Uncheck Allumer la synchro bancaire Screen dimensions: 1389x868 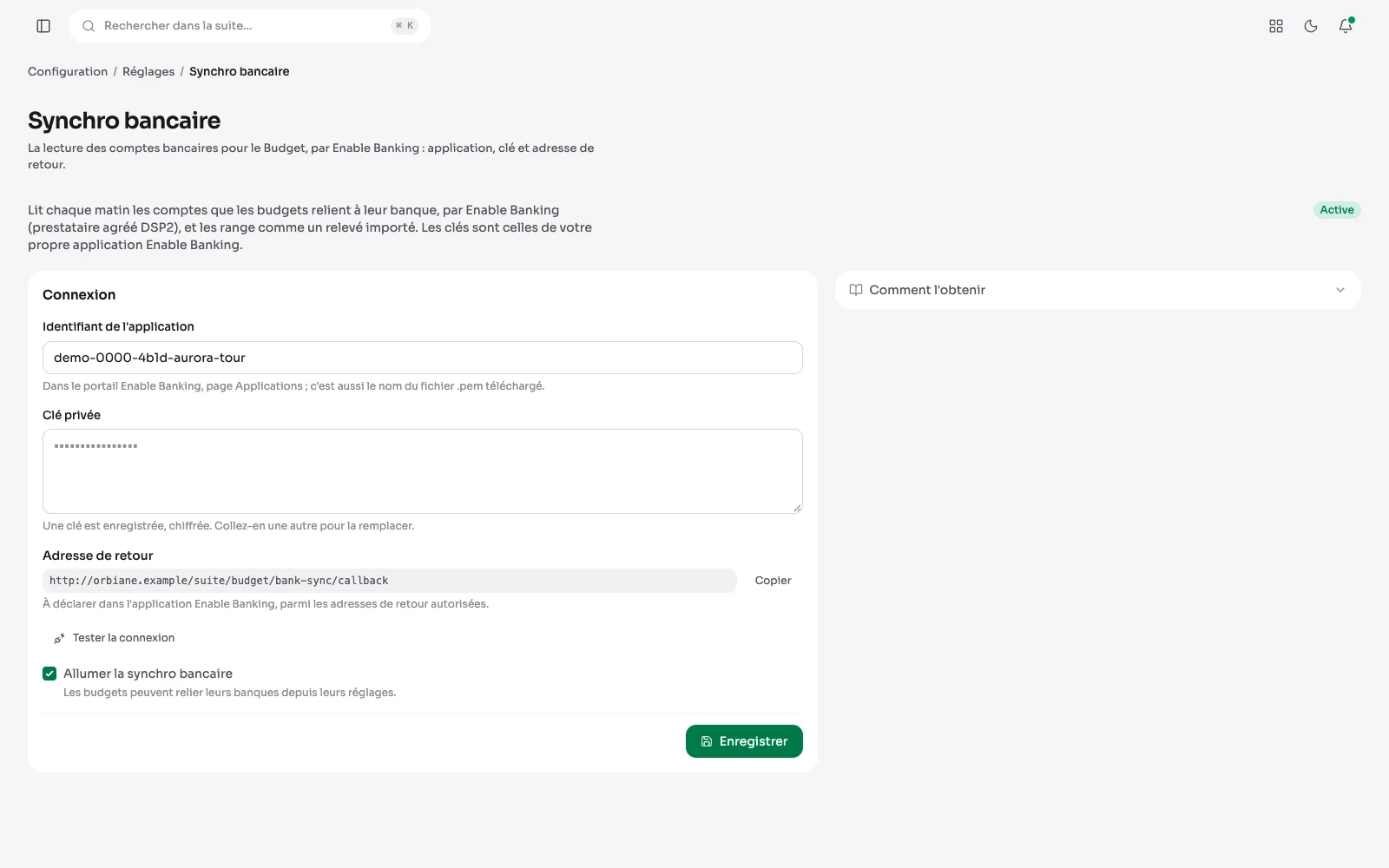tap(49, 674)
